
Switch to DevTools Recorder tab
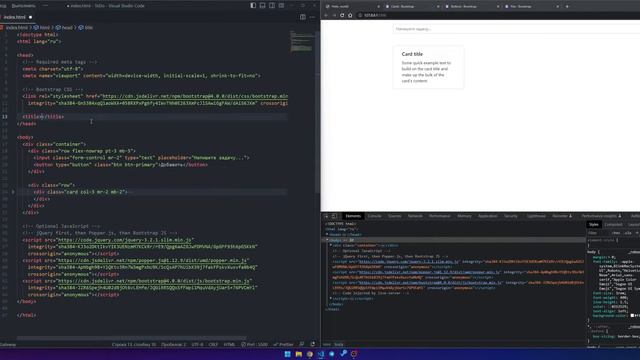pos(562,216)
